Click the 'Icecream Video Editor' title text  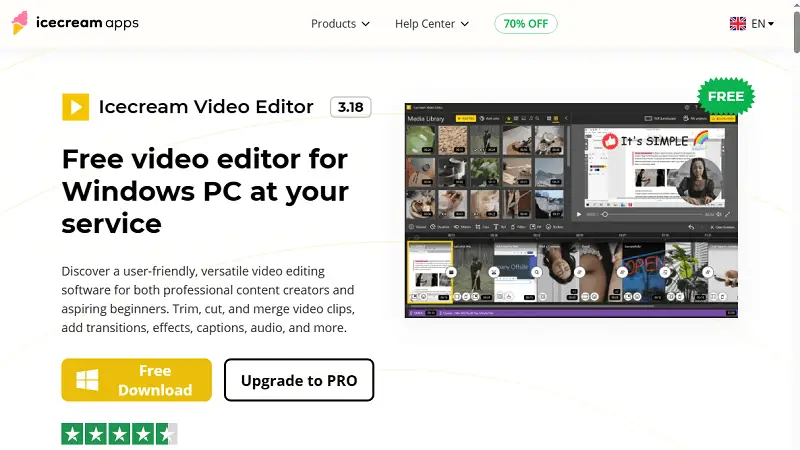pos(206,107)
